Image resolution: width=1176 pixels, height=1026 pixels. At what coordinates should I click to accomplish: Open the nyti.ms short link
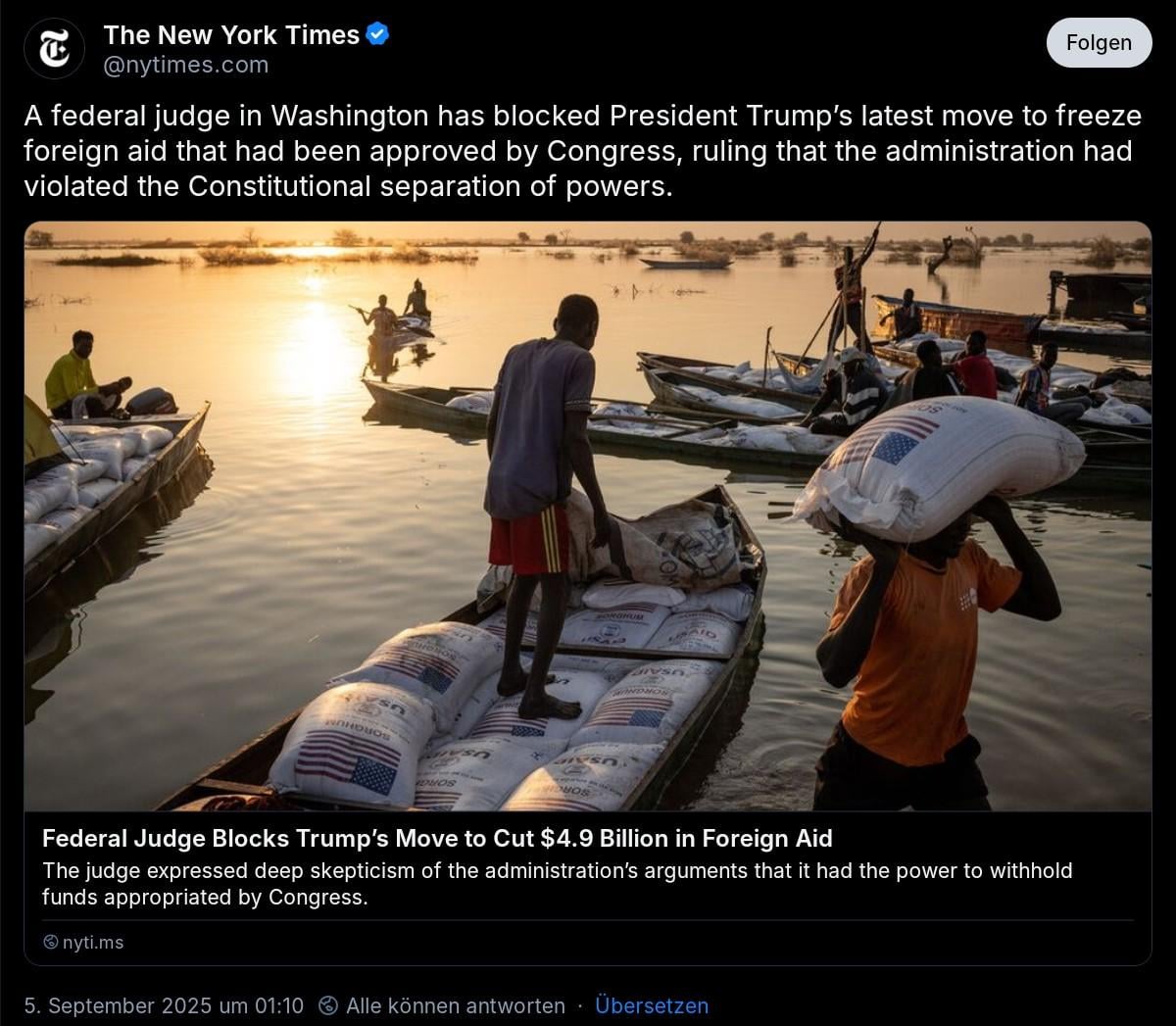pos(93,943)
